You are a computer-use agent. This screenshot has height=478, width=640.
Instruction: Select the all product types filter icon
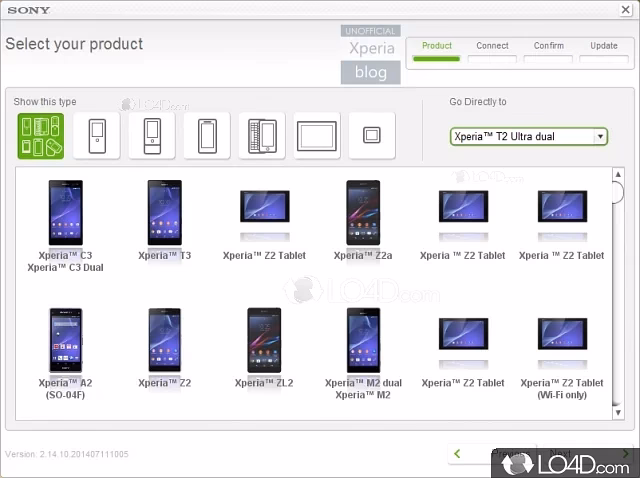[41, 136]
